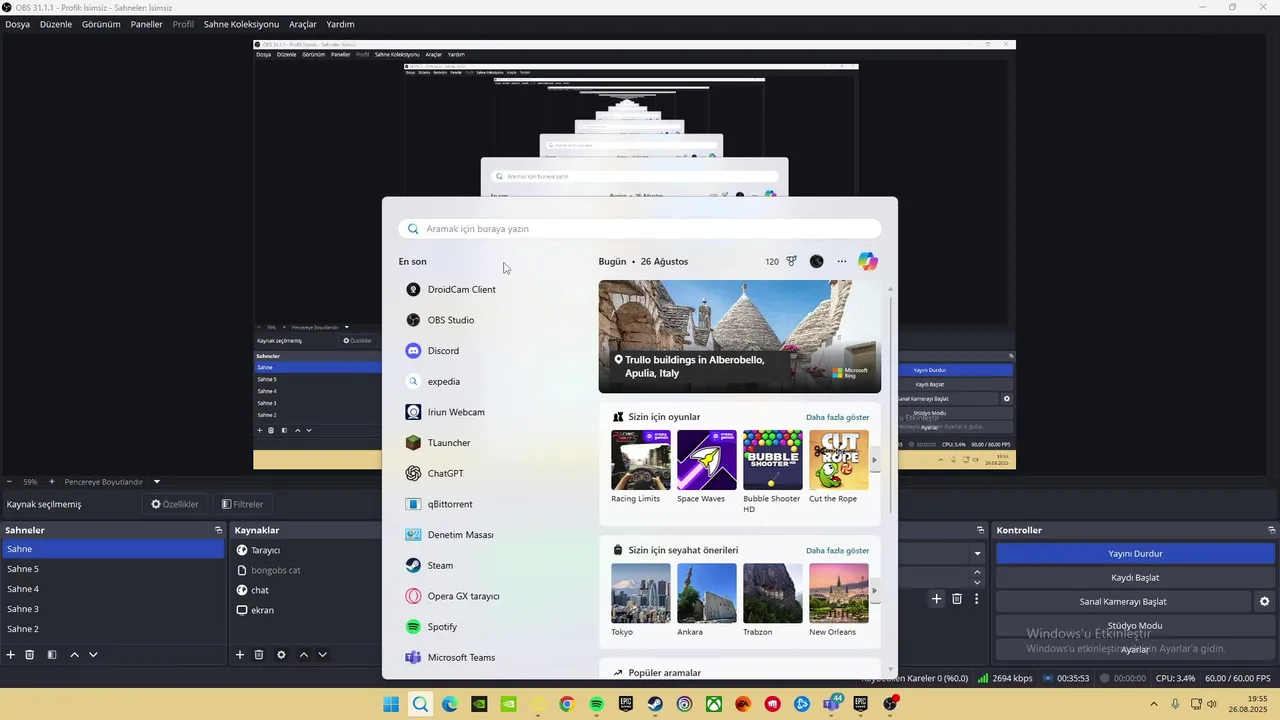Open Spotify from the taskbar
The width and height of the screenshot is (1280, 720).
point(596,704)
